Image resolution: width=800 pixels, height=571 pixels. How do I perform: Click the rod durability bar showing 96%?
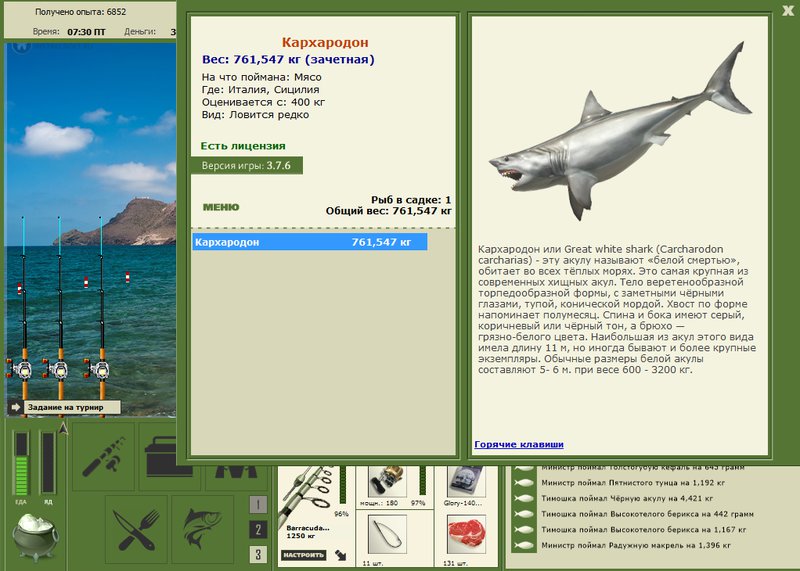pyautogui.click(x=343, y=485)
